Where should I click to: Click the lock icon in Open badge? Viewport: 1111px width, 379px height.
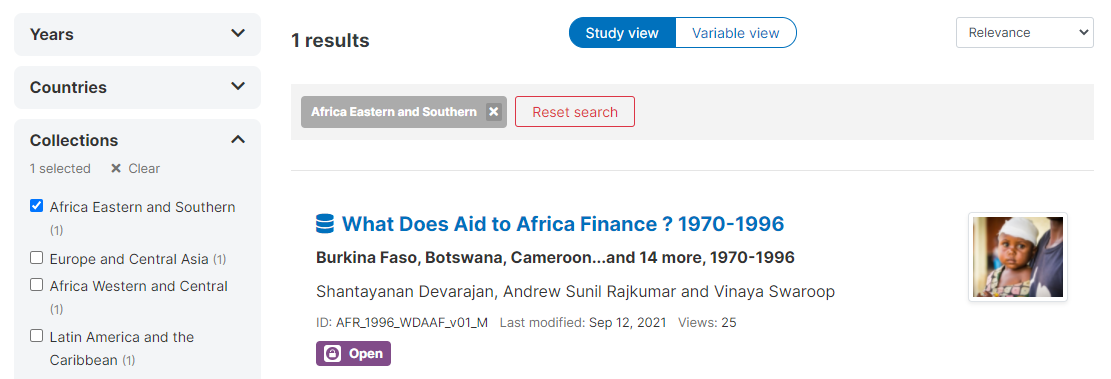(333, 353)
